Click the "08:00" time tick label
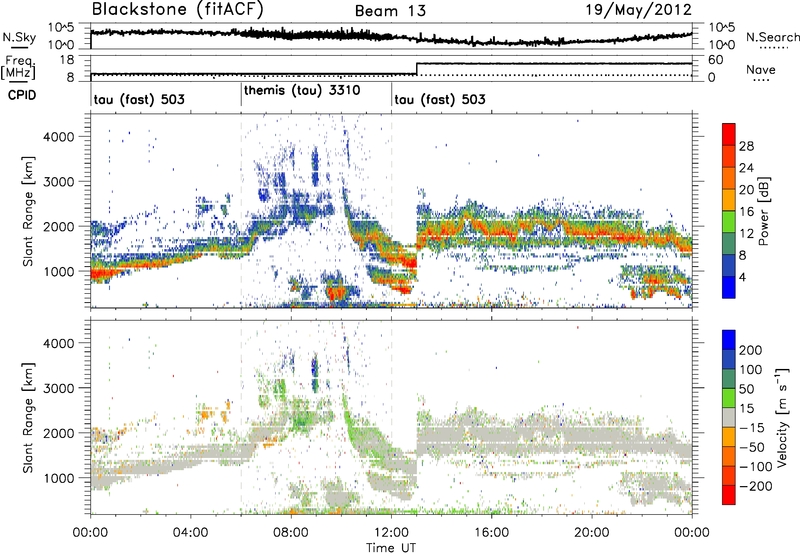 pos(290,533)
